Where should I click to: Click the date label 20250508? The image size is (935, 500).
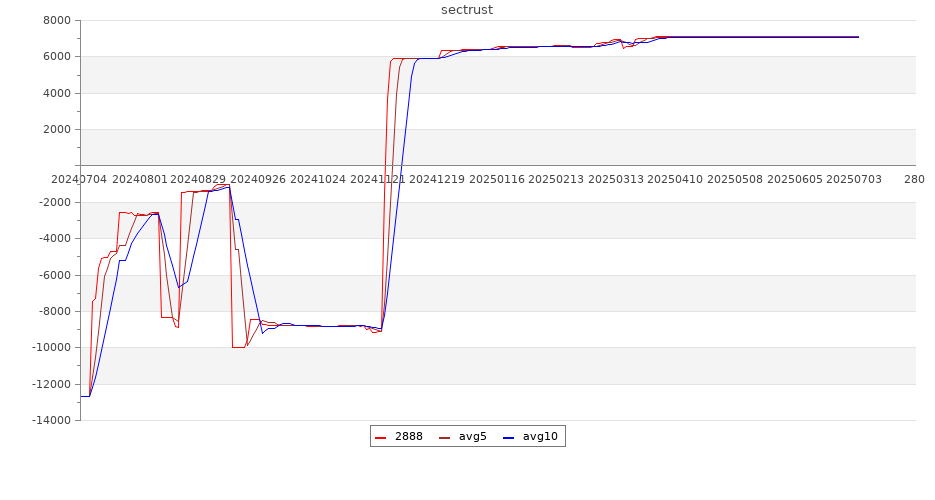pos(735,179)
